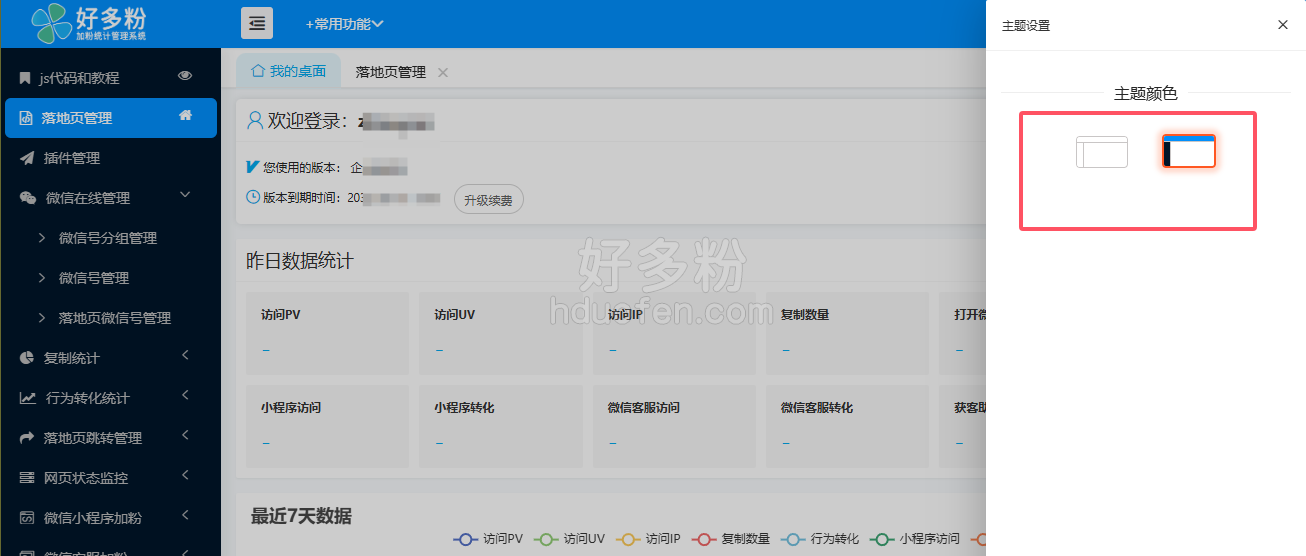This screenshot has height=556, width=1306.
Task: Click the 访问UV statistics card
Action: pos(501,333)
